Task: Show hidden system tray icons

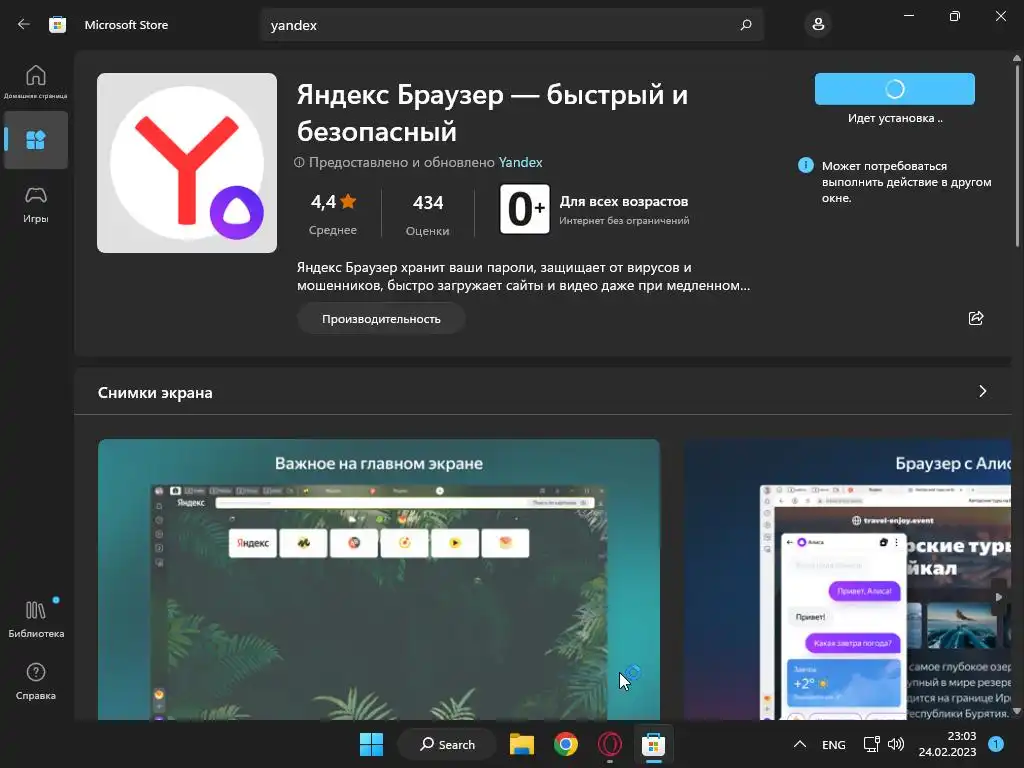Action: pos(799,744)
